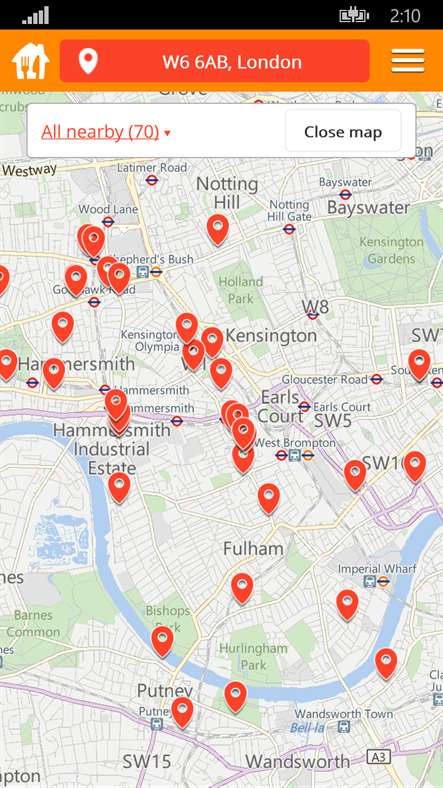Open the hamburger menu
Image resolution: width=443 pixels, height=788 pixels.
point(408,61)
